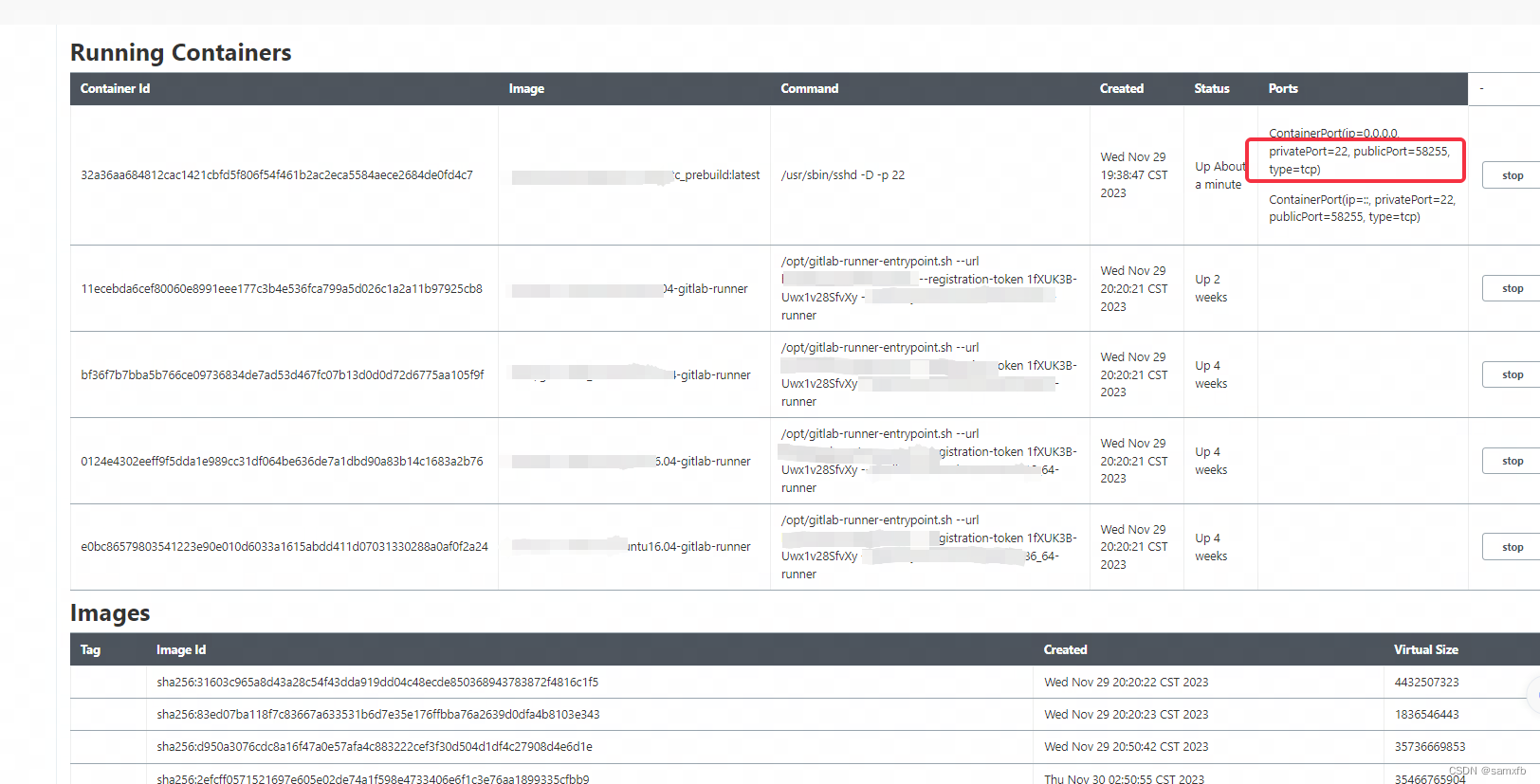Select the Virtual Size column header
Viewport: 1540px width, 784px height.
coord(1425,649)
